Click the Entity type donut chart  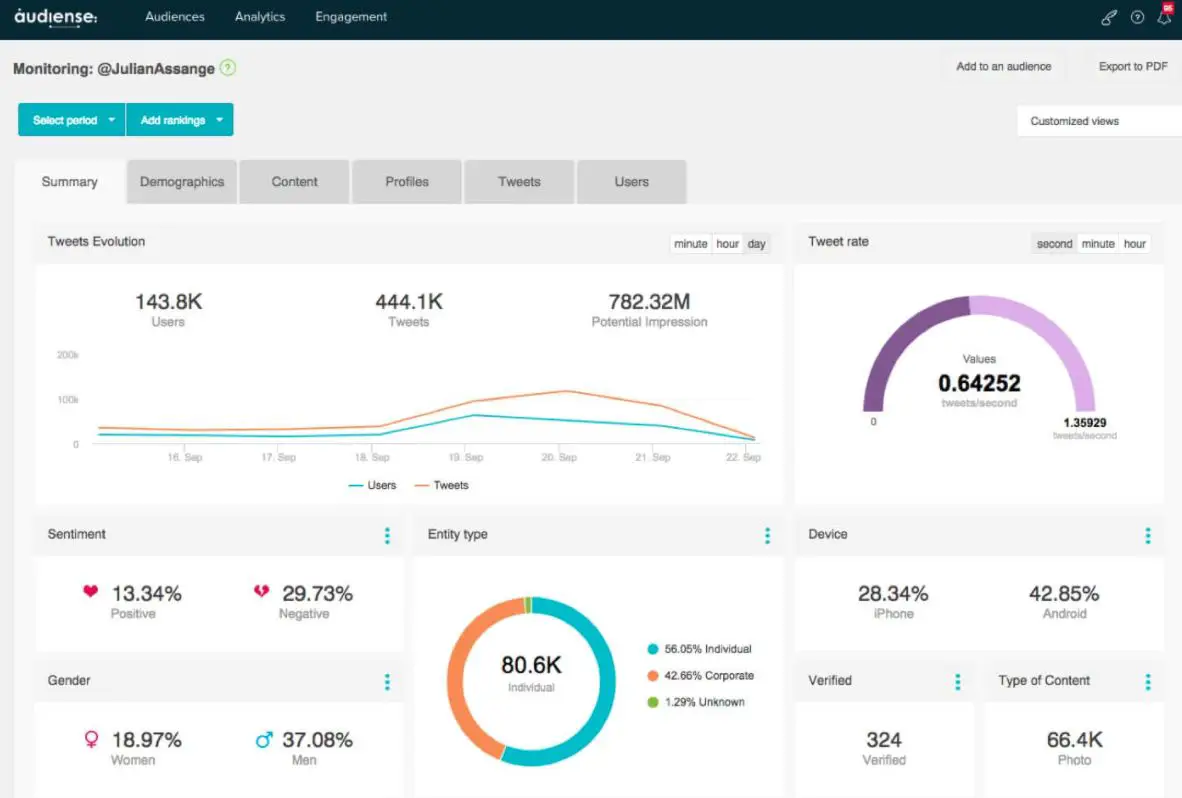[531, 681]
